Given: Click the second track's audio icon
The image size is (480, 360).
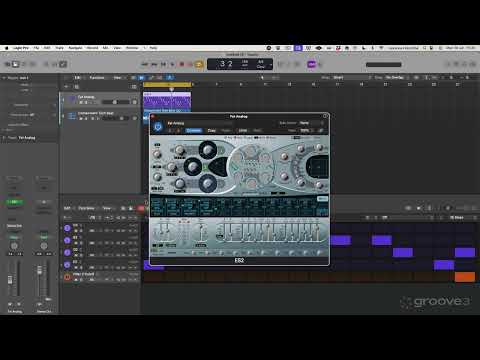Looking at the screenshot, I should click(72, 116).
